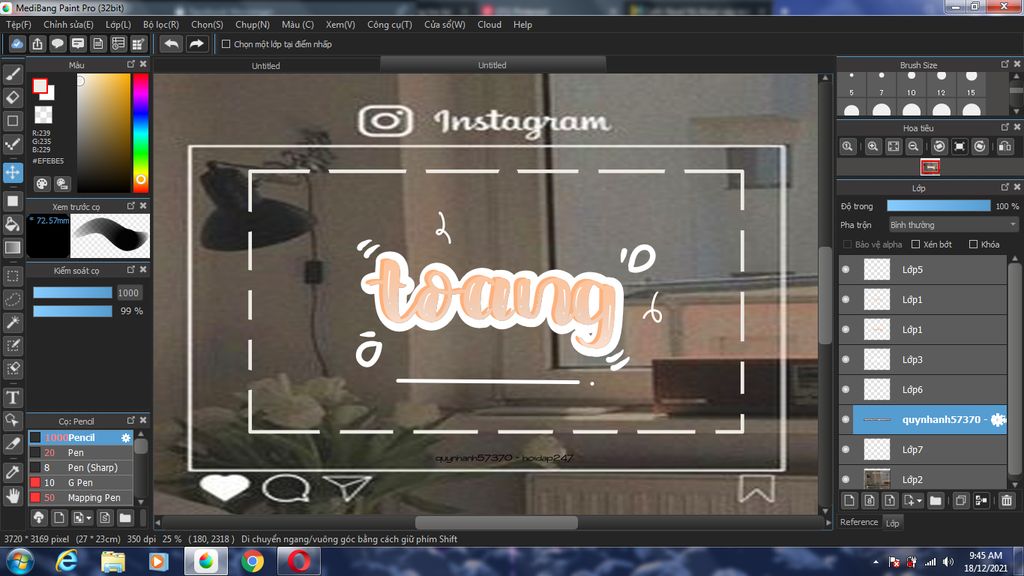
Task: Toggle visibility of layer Lớp2
Action: tap(846, 479)
